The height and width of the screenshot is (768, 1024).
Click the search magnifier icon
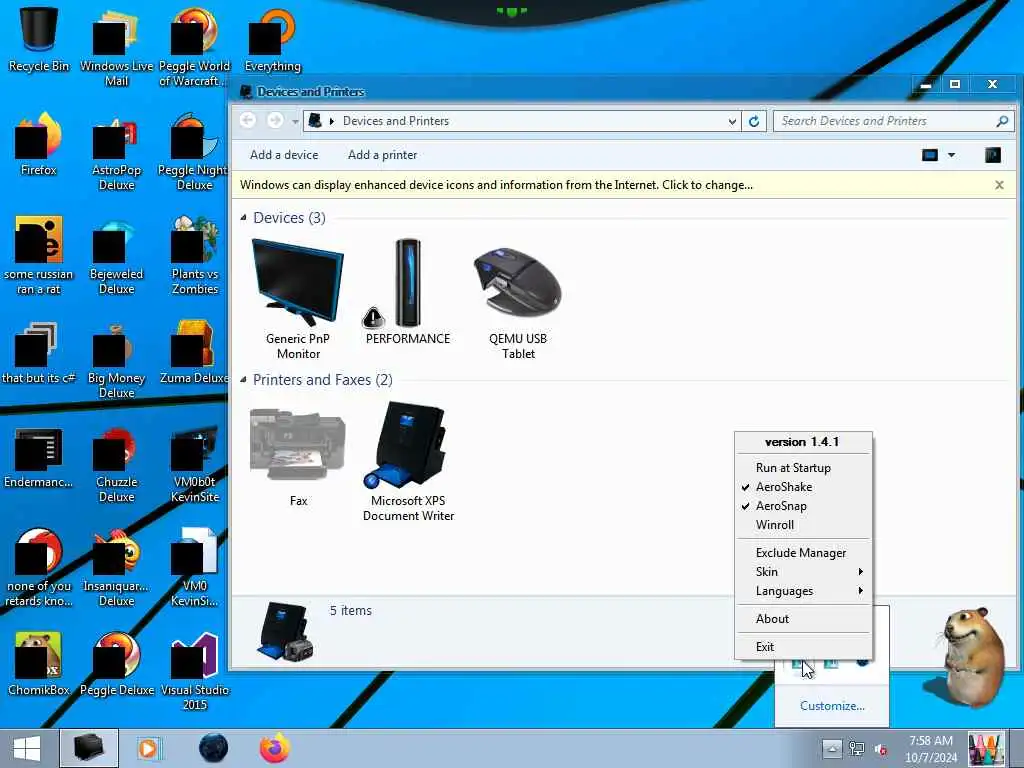coord(1002,121)
